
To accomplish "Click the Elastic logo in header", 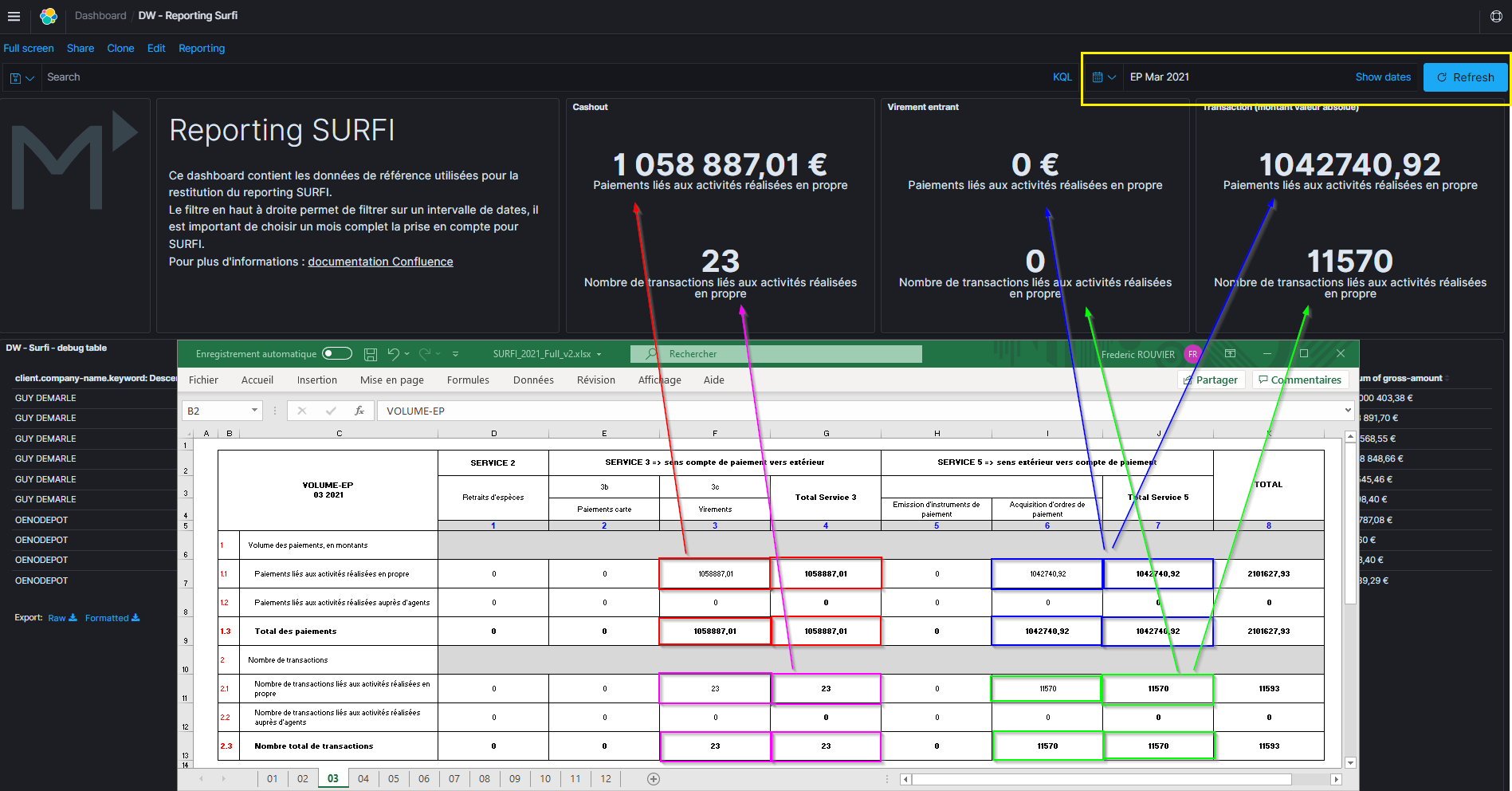I will (x=49, y=16).
